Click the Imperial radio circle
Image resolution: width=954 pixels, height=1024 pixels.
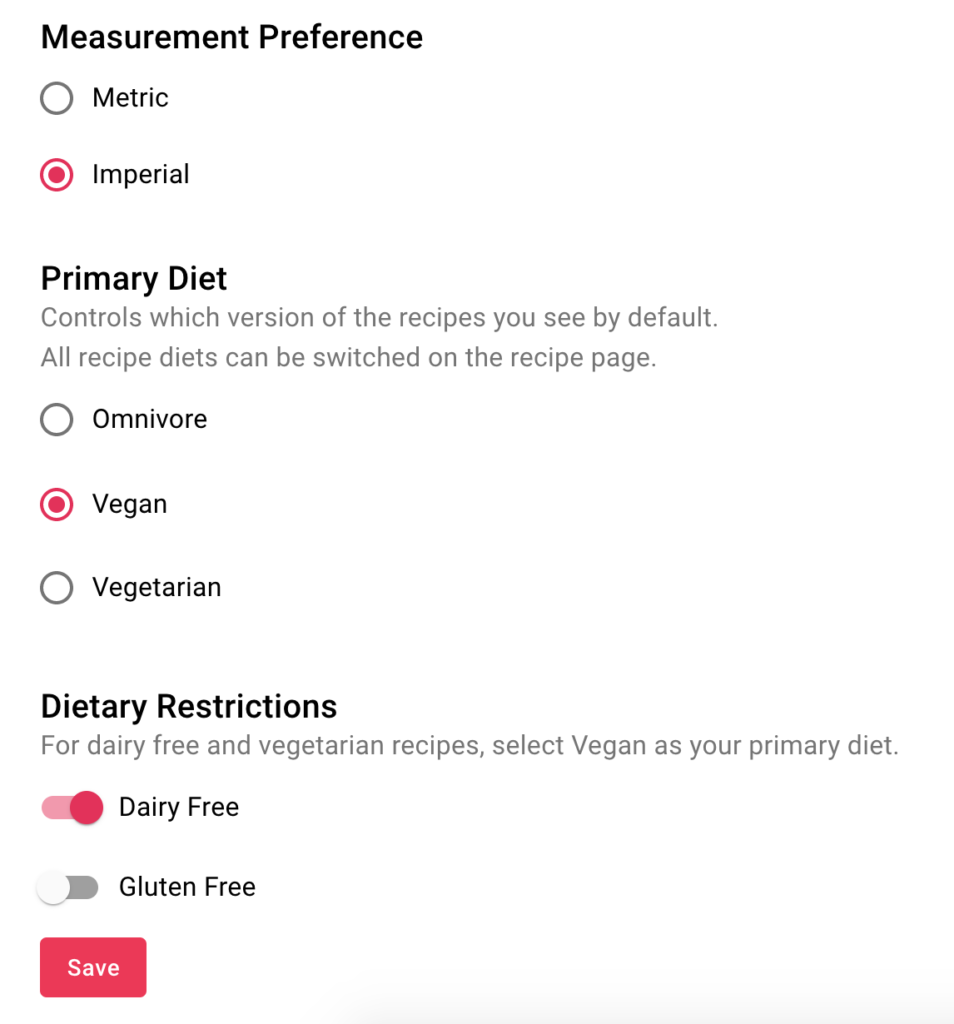57,175
